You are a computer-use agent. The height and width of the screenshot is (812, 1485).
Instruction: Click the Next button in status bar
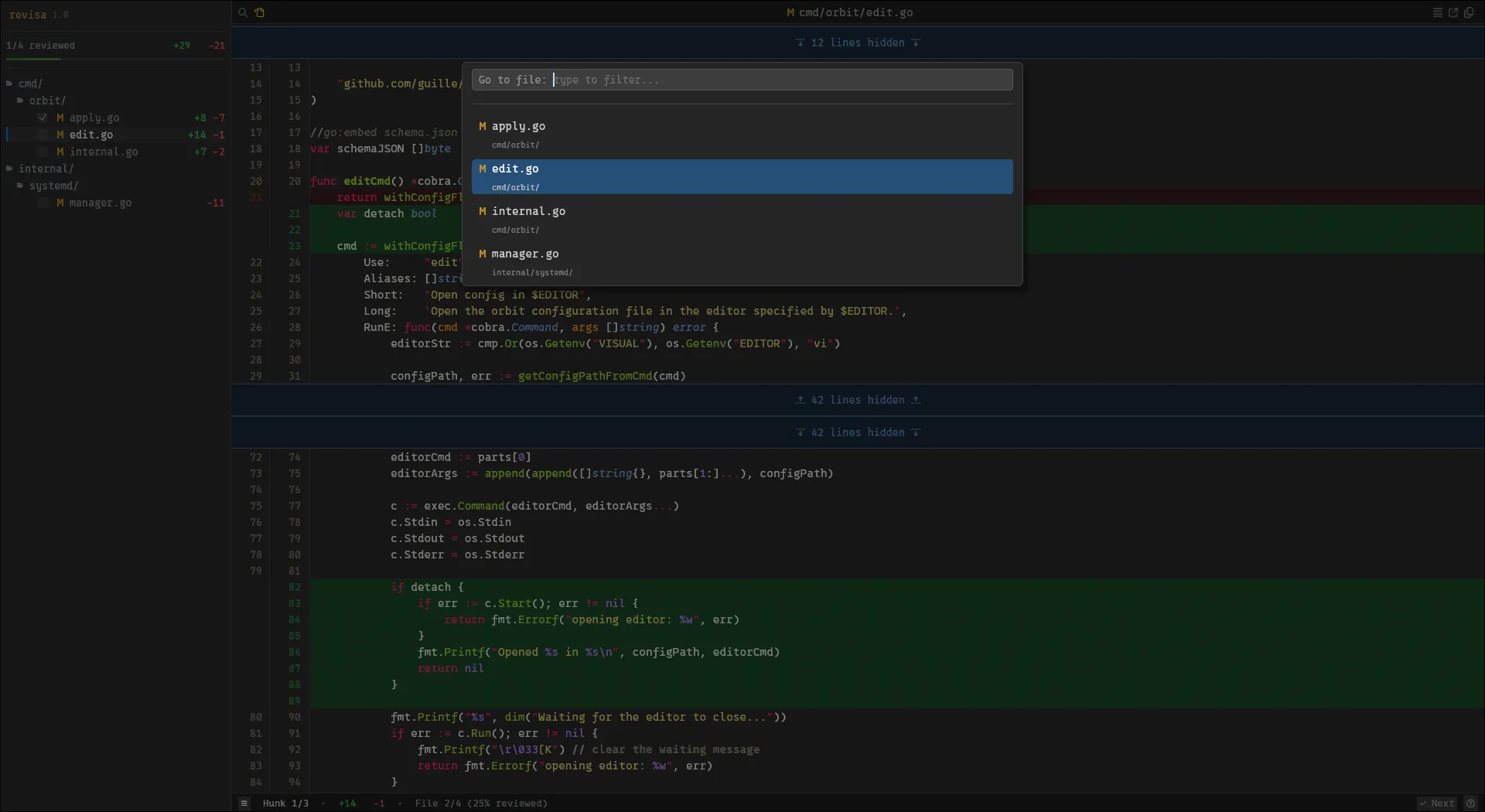point(1437,803)
